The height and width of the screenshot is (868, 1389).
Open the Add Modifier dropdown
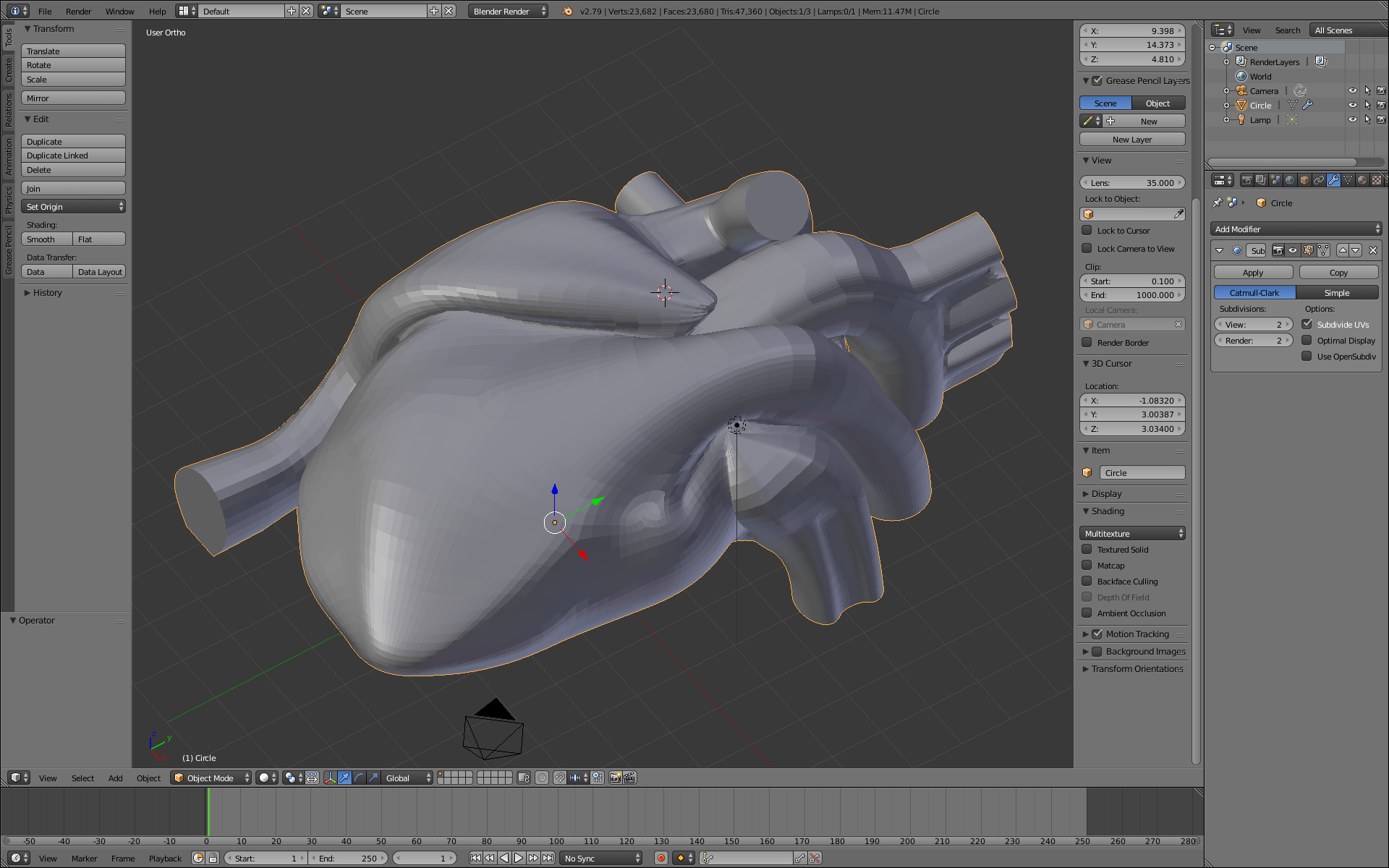(x=1296, y=229)
